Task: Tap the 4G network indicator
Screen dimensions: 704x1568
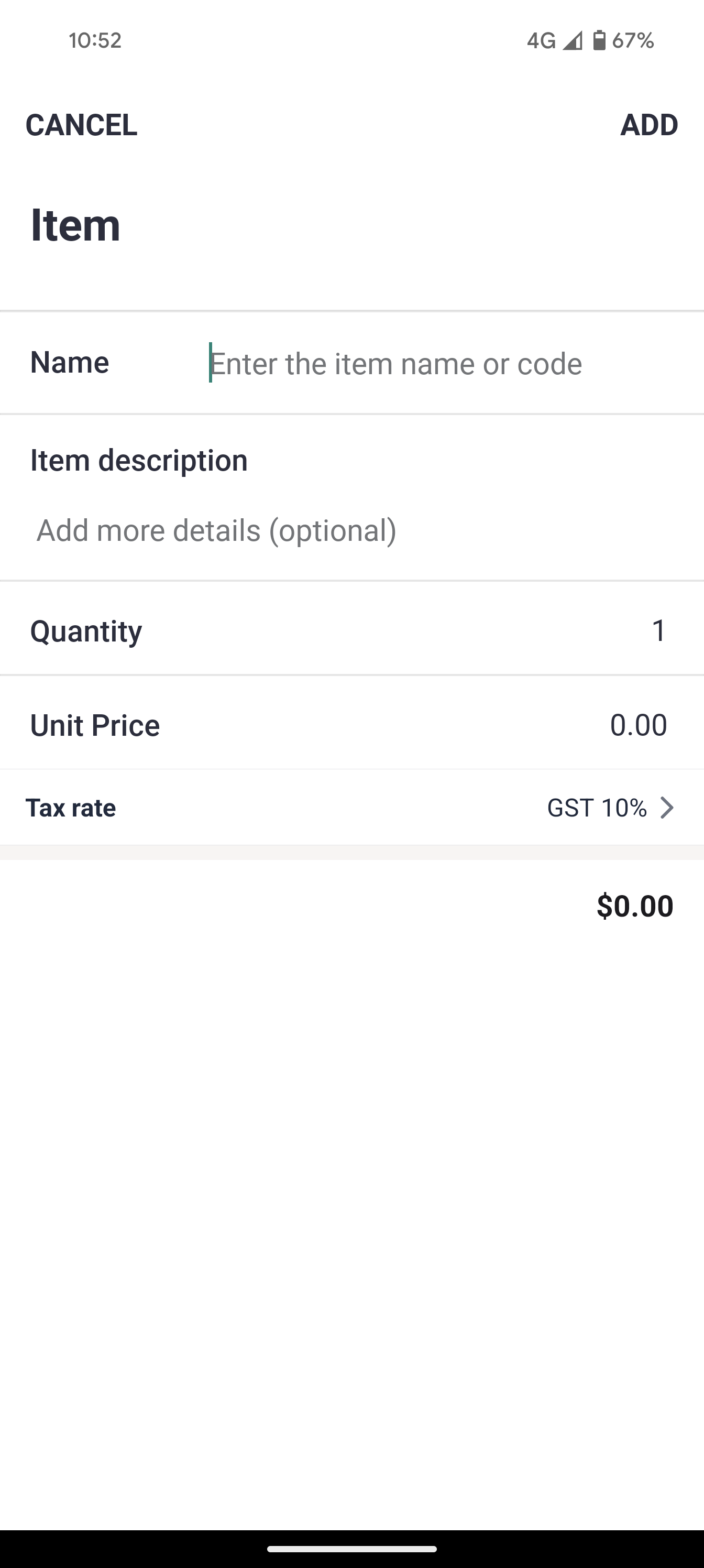Action: coord(541,41)
